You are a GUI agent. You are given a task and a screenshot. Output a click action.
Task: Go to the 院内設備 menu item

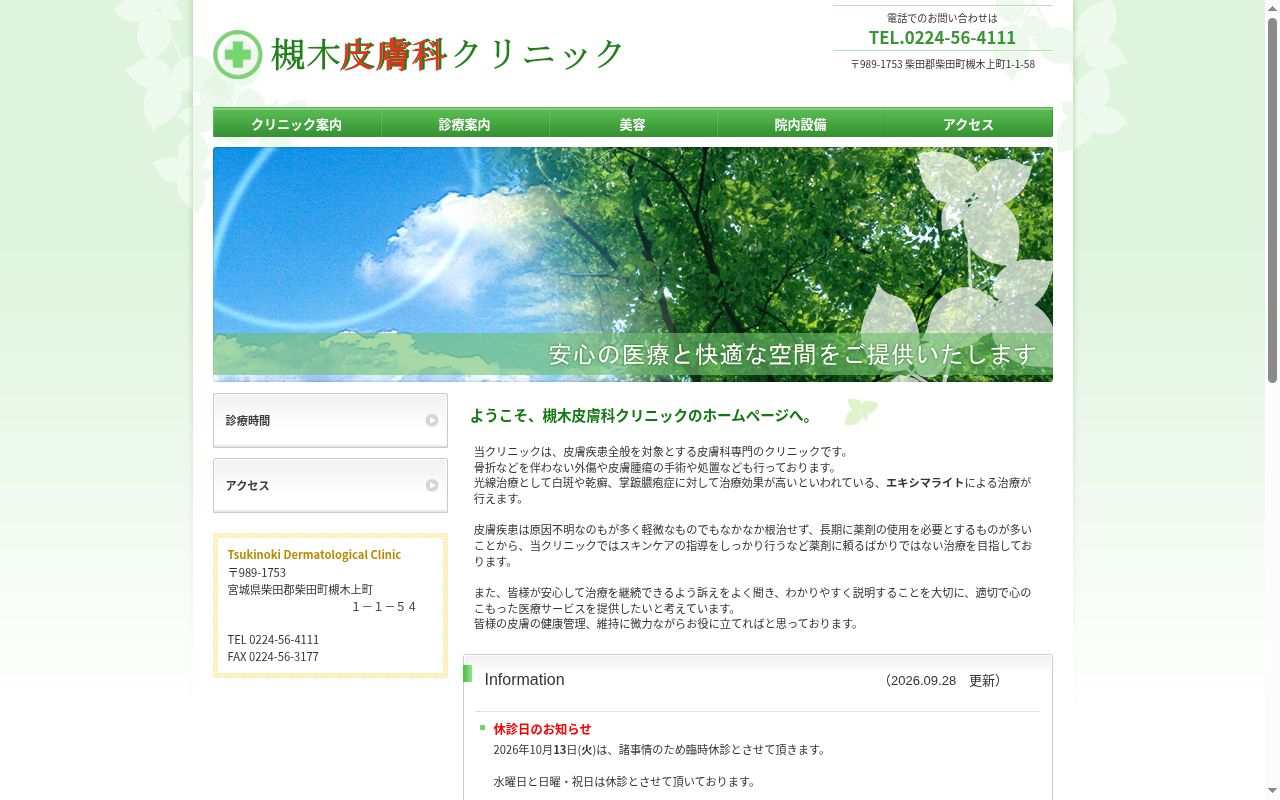coord(801,123)
